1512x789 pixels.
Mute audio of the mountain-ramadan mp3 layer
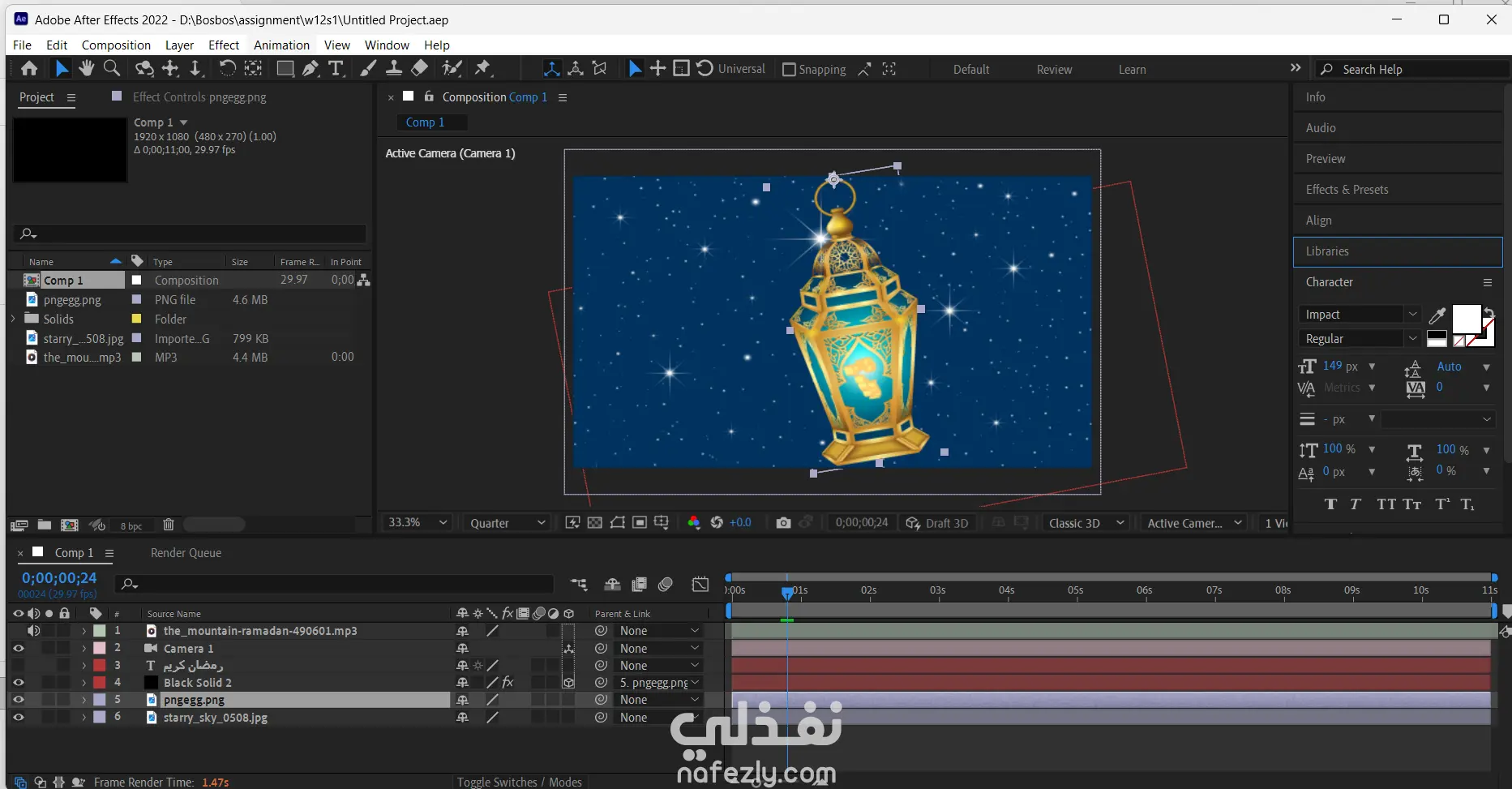[x=33, y=631]
